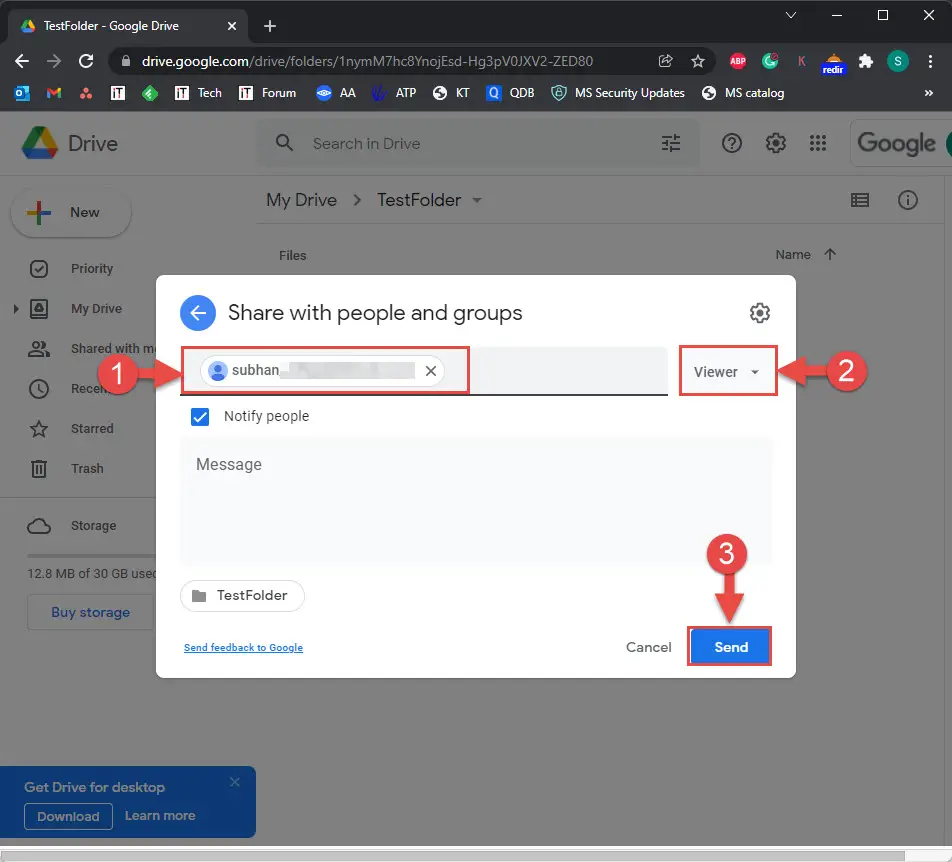The width and height of the screenshot is (952, 862).
Task: Open Shared with me in sidebar
Action: click(x=91, y=348)
